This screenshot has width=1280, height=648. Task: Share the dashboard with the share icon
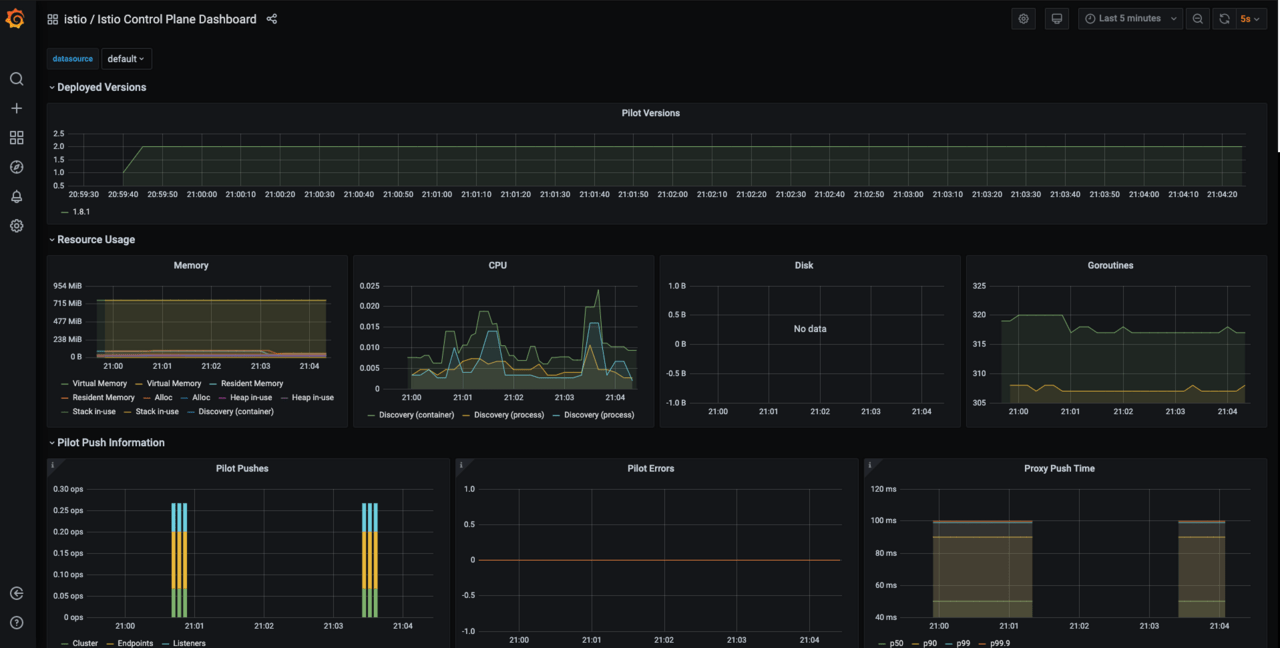[x=272, y=19]
